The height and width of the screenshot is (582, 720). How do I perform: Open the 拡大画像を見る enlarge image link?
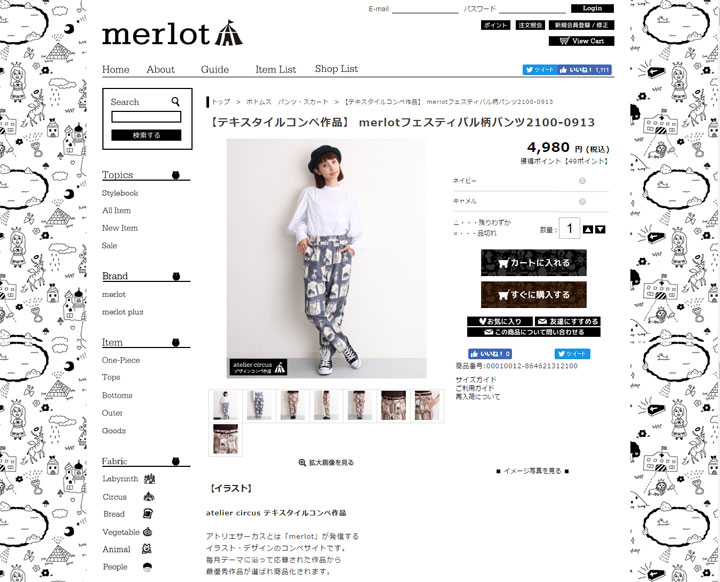[326, 463]
